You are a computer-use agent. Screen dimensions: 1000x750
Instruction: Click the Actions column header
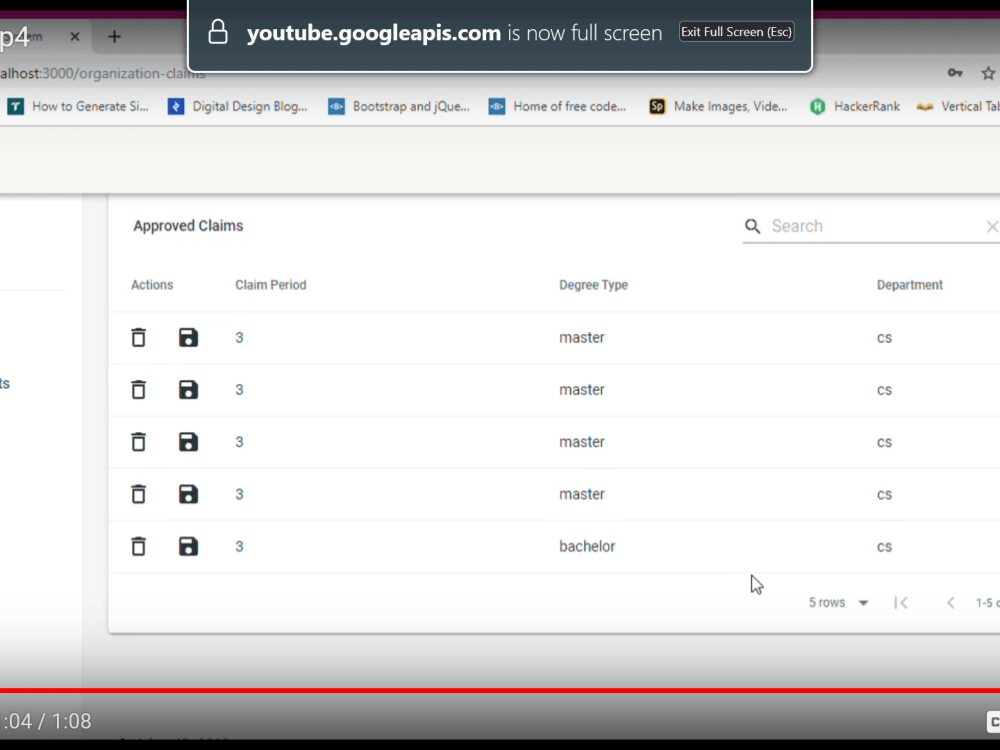pos(152,285)
